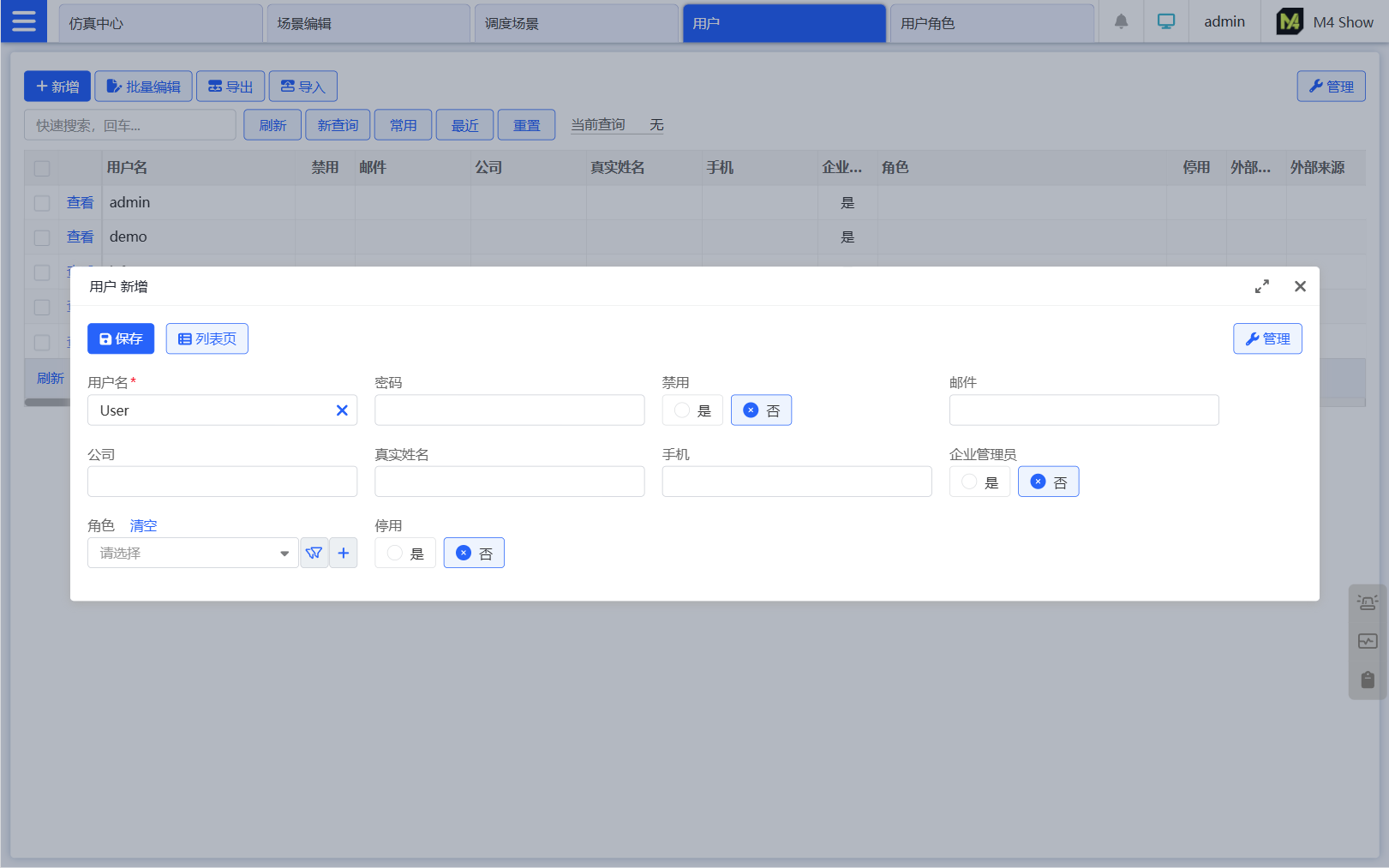Go to 列表页 from dialog
The image size is (1389, 868).
[207, 338]
